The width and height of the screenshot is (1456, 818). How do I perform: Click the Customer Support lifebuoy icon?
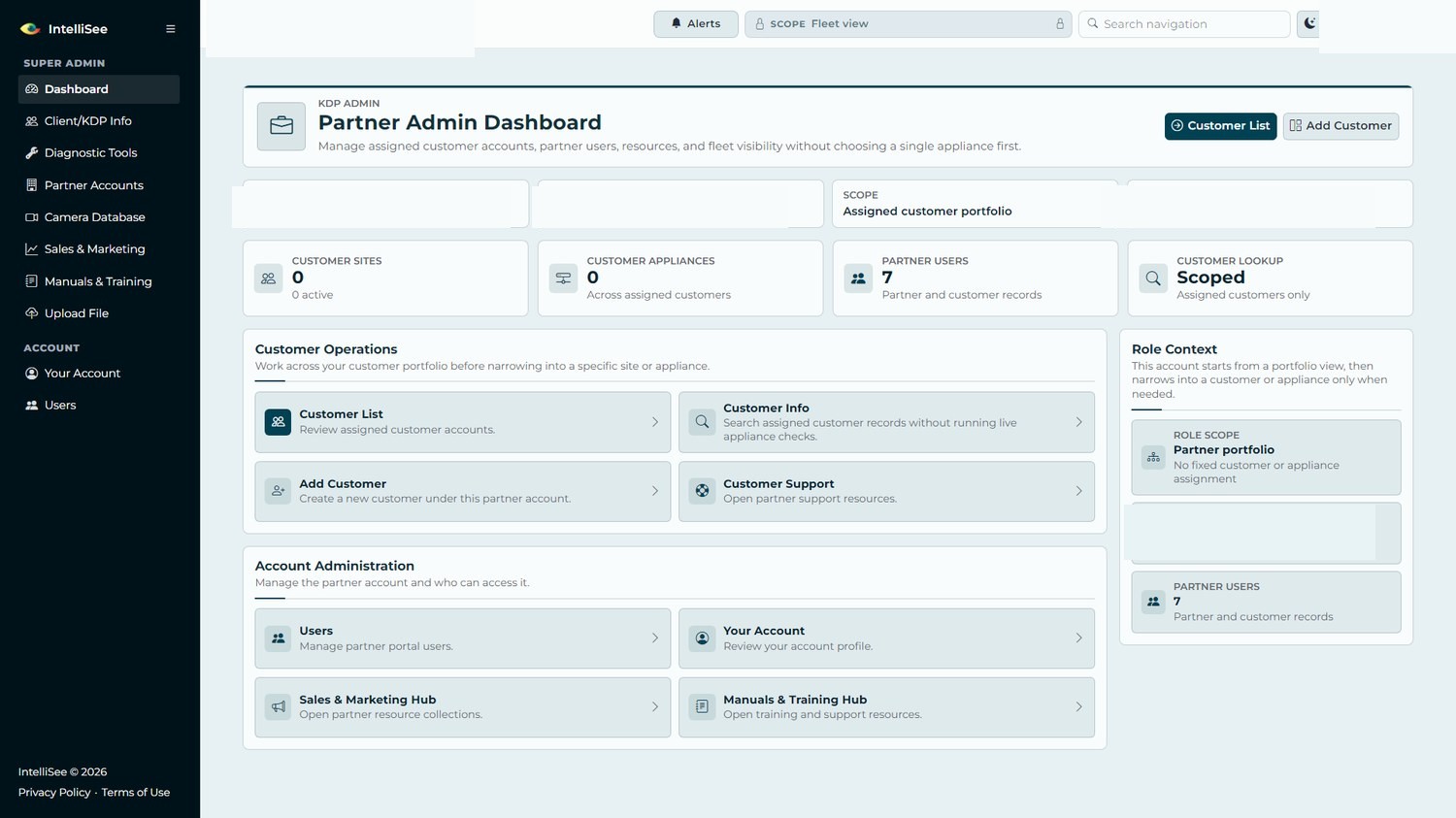pos(702,491)
